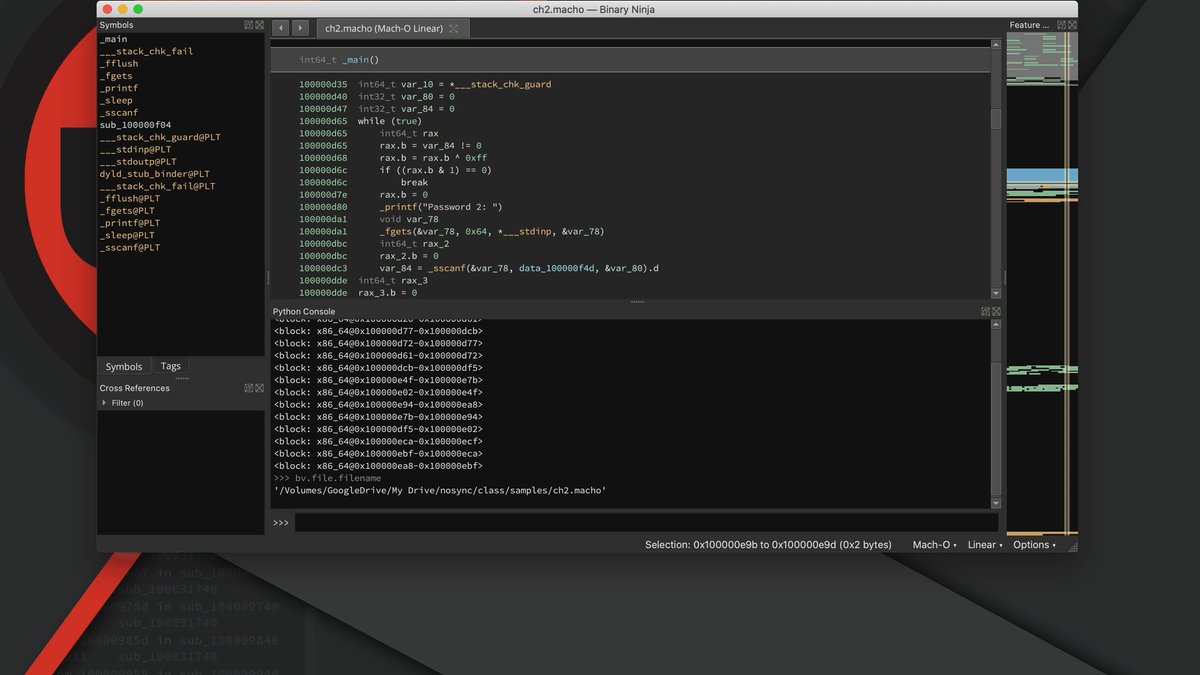Click the _sscanf call in code

tap(445, 268)
